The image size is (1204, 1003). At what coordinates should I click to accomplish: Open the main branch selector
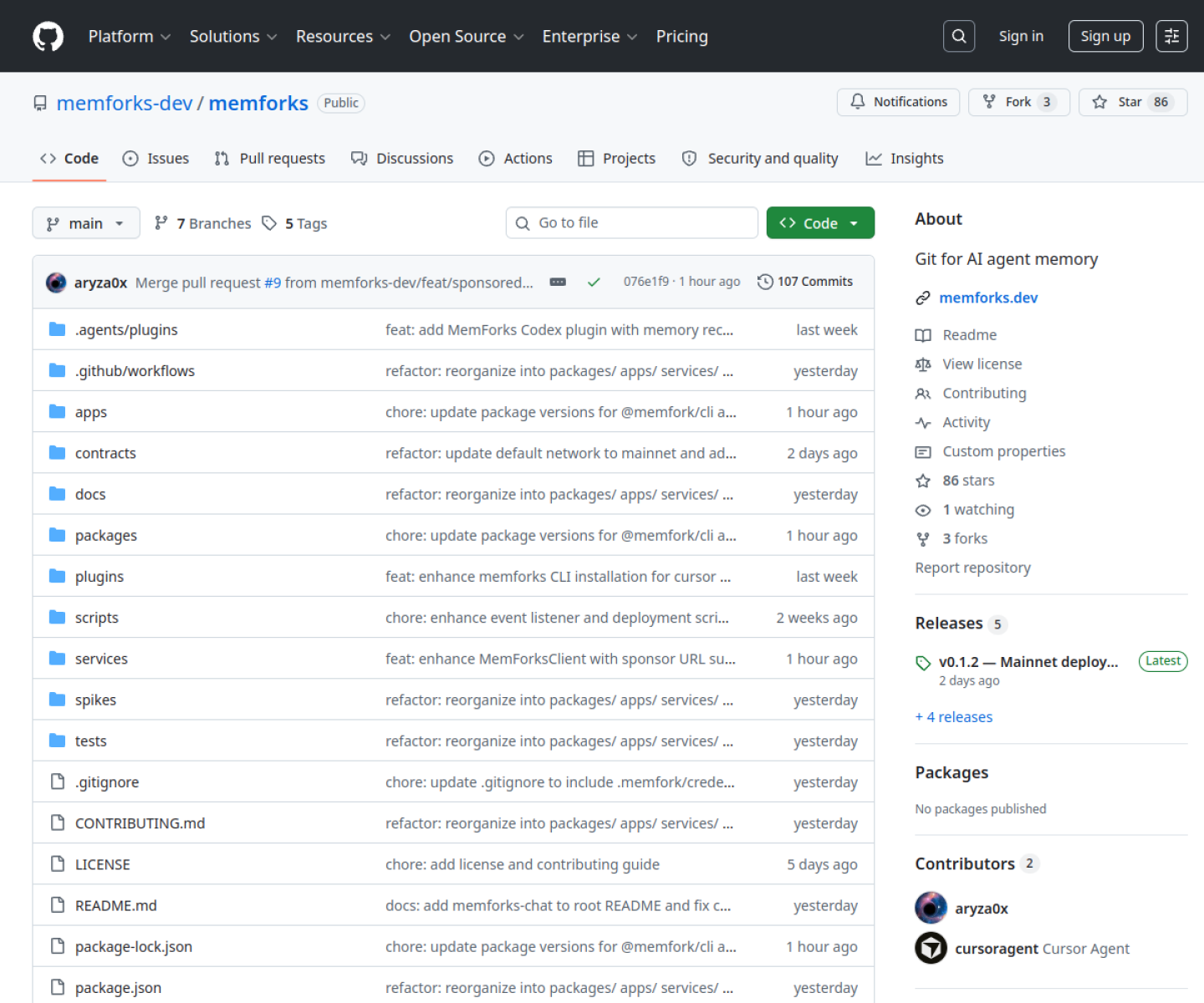[86, 223]
